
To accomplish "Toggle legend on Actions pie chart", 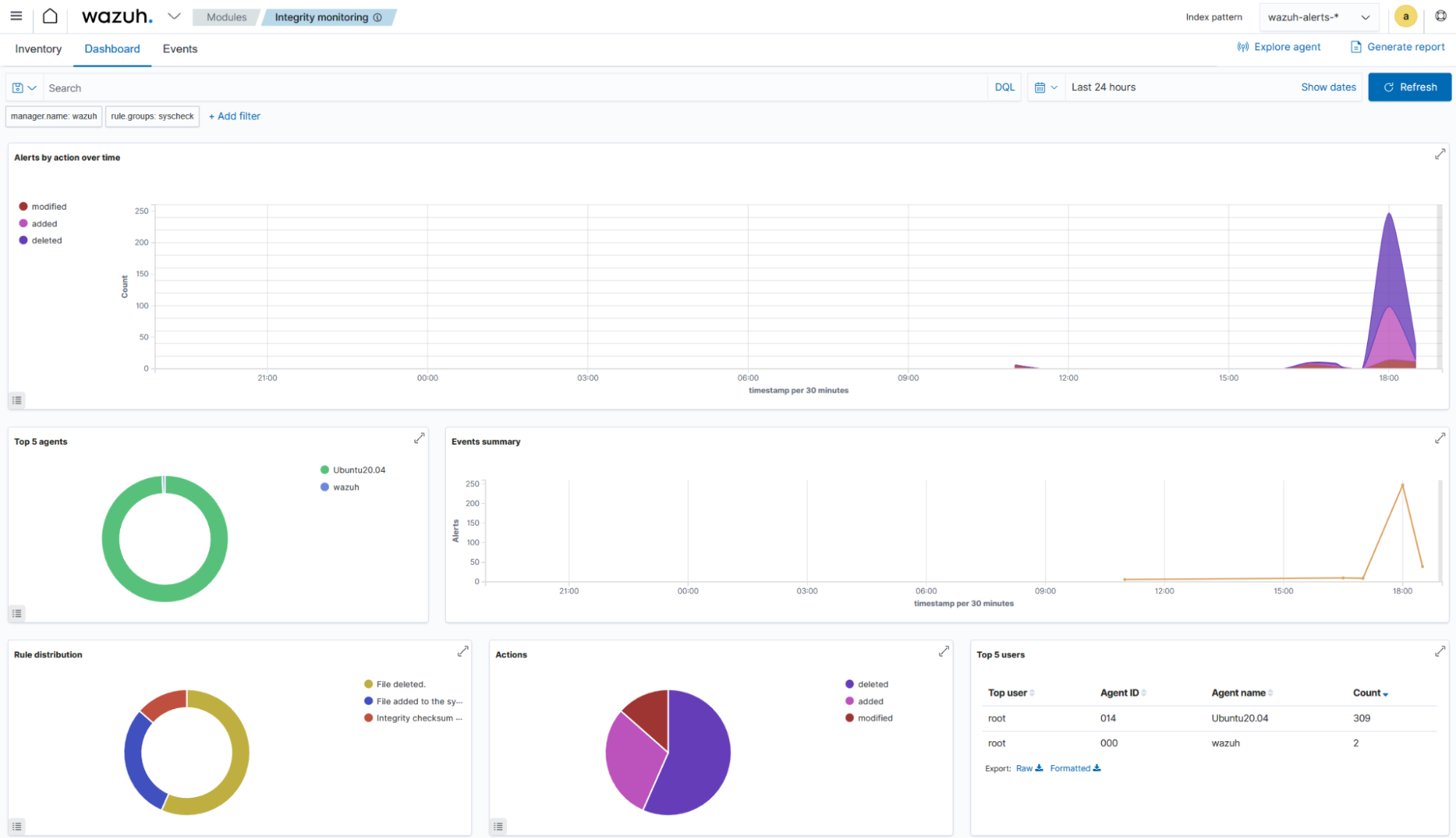I will click(498, 827).
